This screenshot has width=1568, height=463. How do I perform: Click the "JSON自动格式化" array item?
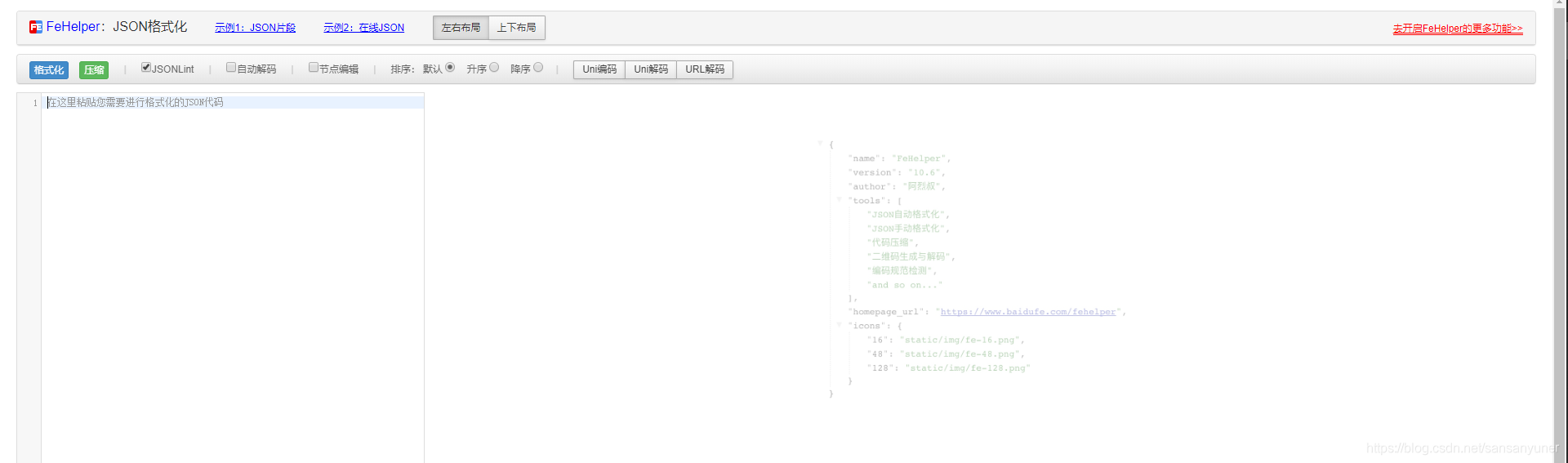click(x=906, y=215)
